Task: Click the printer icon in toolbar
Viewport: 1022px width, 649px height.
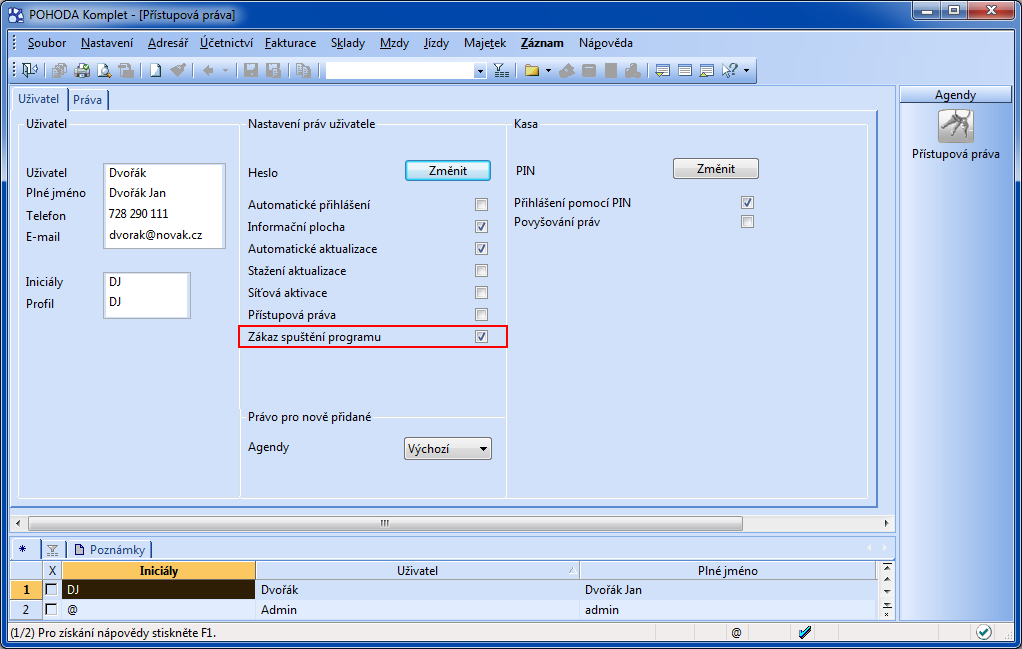Action: pos(82,70)
